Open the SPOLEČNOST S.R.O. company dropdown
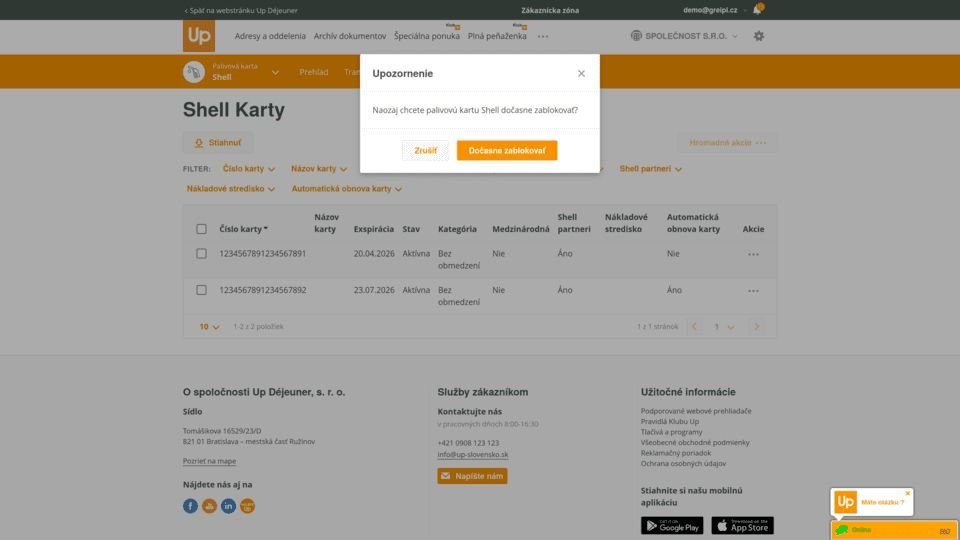The width and height of the screenshot is (960, 540). pos(684,36)
